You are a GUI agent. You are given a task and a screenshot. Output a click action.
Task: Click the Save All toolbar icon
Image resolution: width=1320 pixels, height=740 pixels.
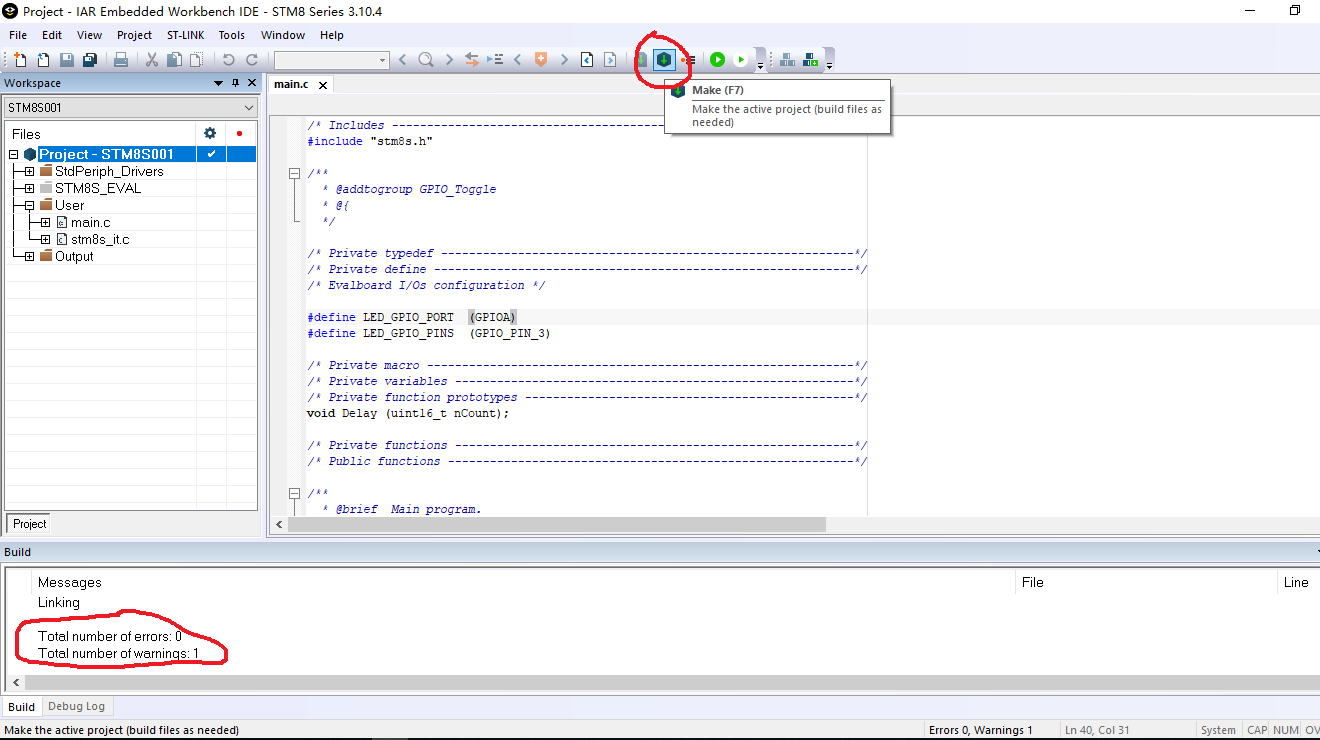point(90,60)
